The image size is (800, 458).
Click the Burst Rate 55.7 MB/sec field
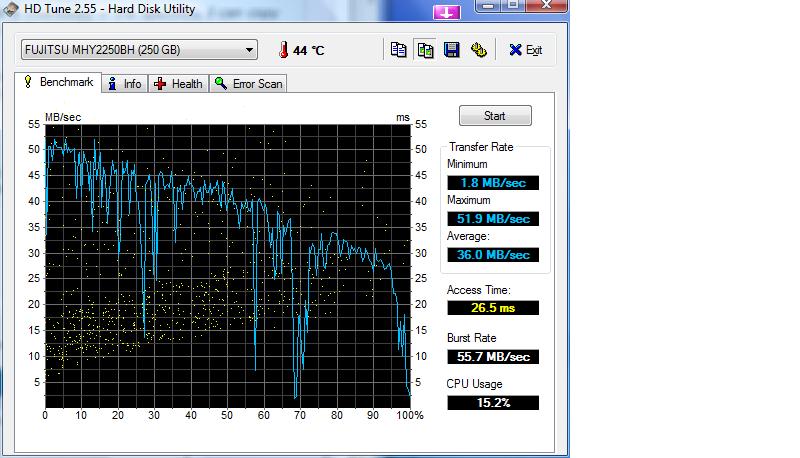point(493,356)
